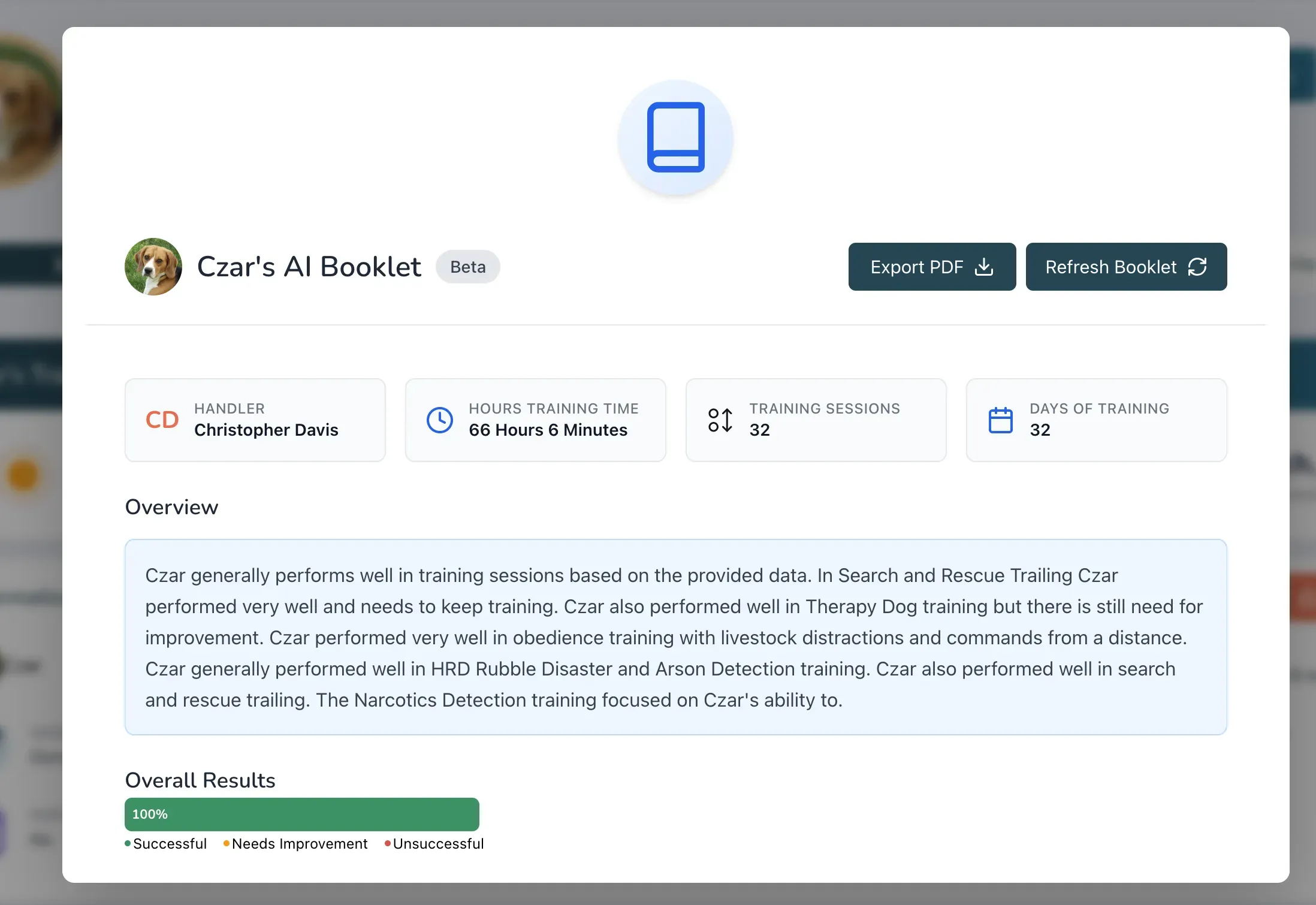Click the Overall Results heading
This screenshot has height=905, width=1316.
click(200, 780)
